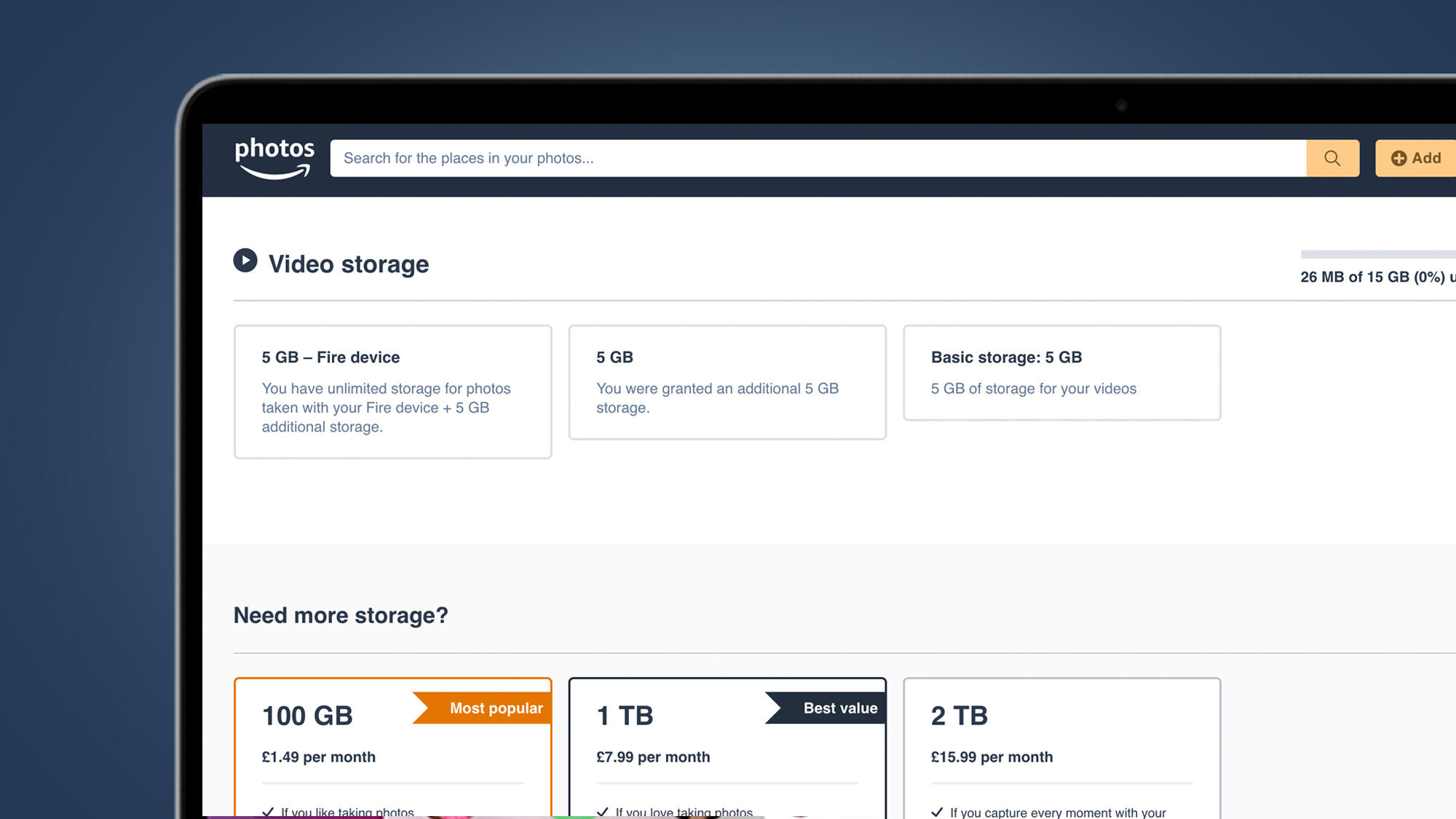Select the 2 TB plan card
The width and height of the screenshot is (1456, 819).
click(1061, 748)
